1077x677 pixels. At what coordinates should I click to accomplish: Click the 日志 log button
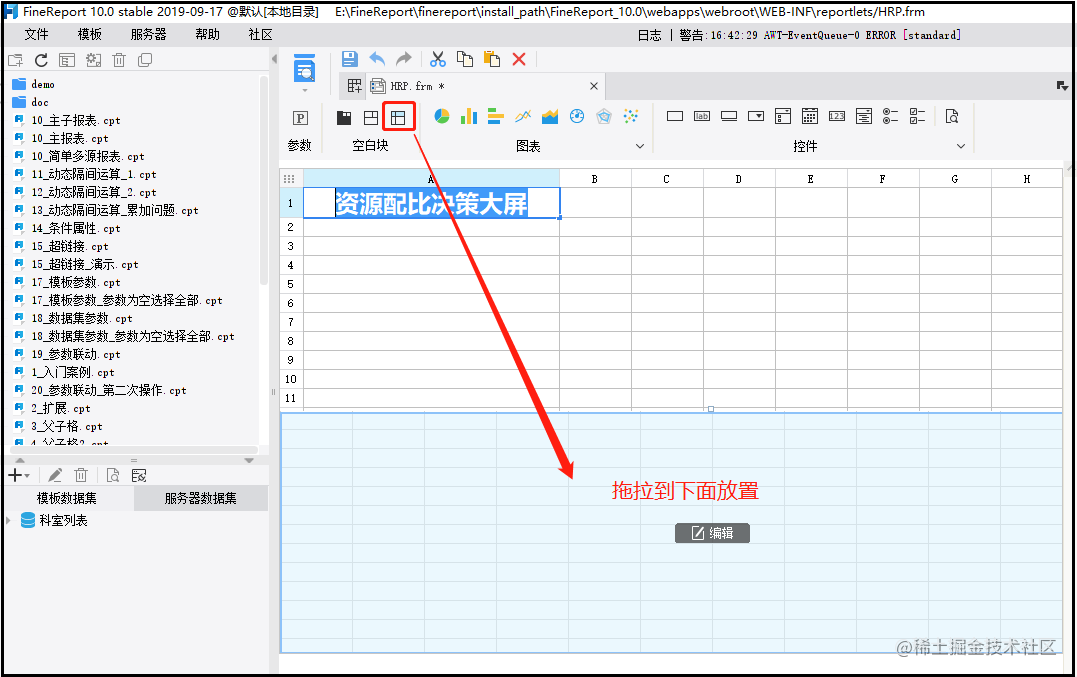(x=650, y=35)
